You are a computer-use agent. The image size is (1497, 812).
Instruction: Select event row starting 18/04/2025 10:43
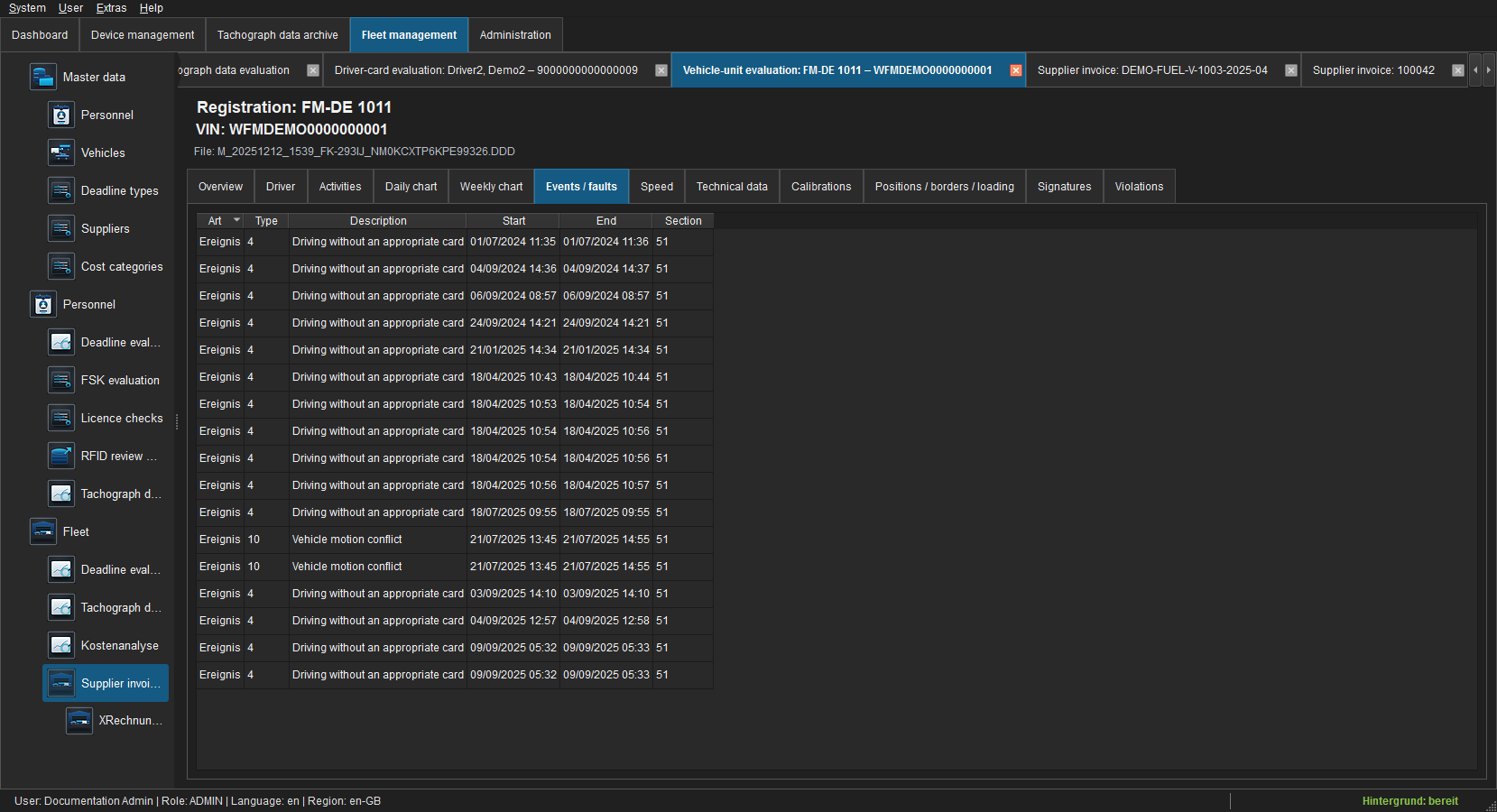455,377
